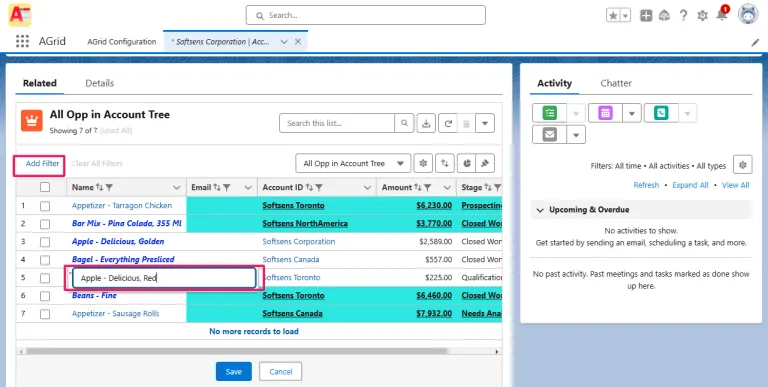The width and height of the screenshot is (768, 387).
Task: Click the filter funnel on Email column
Action: [x=227, y=187]
